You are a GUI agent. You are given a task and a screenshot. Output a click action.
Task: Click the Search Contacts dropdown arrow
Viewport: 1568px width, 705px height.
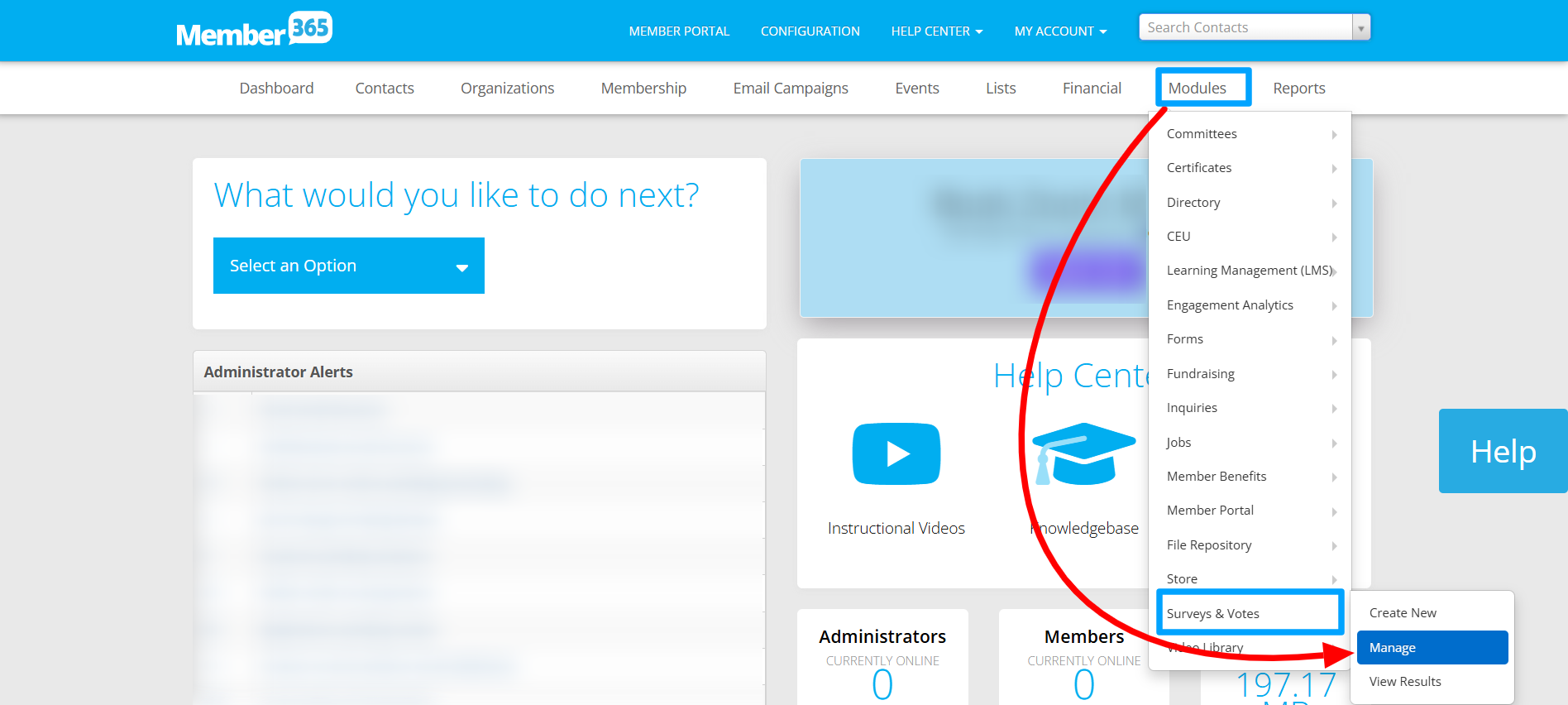(x=1360, y=28)
